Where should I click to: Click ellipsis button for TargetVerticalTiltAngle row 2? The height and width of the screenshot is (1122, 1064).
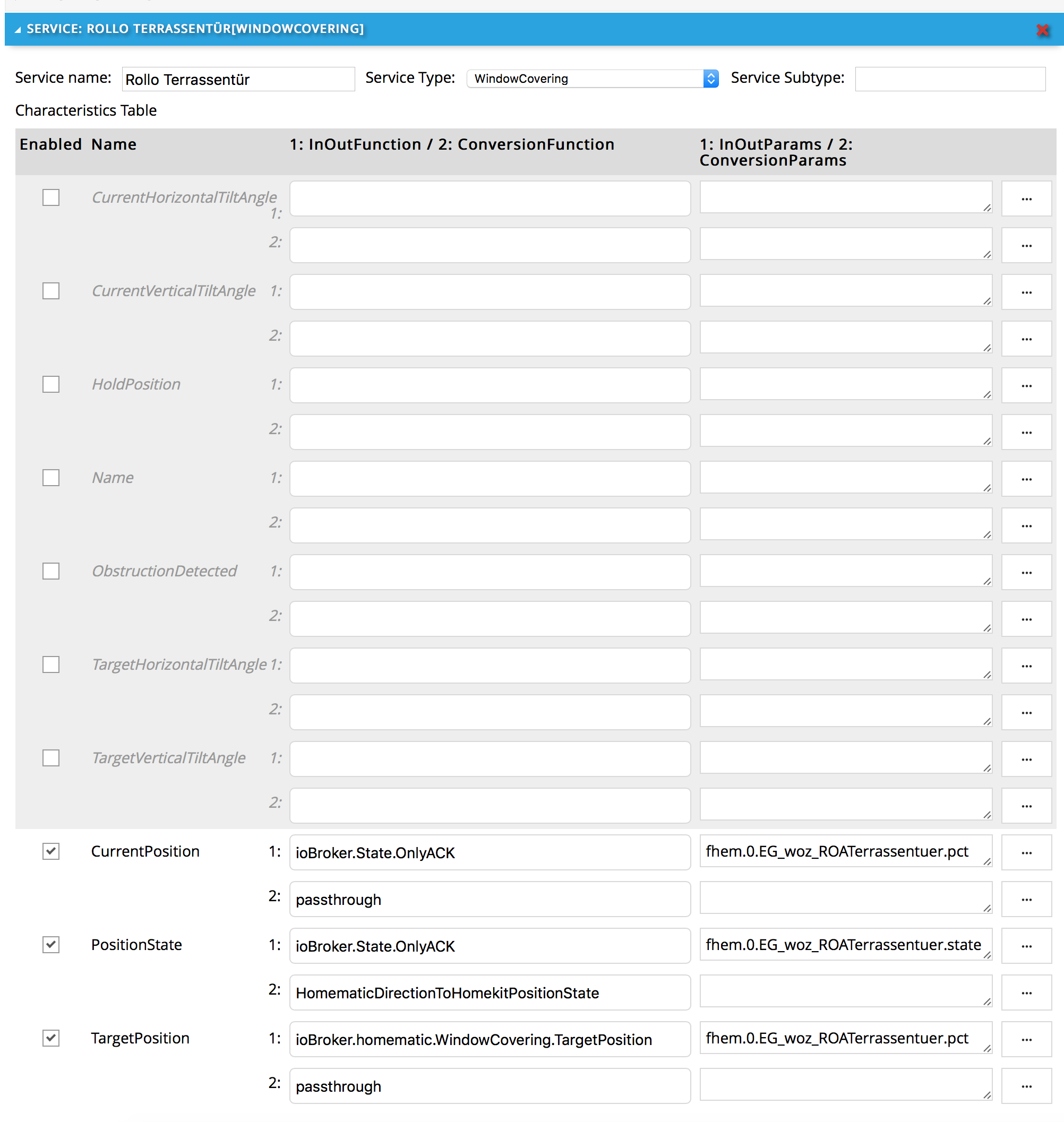point(1026,806)
